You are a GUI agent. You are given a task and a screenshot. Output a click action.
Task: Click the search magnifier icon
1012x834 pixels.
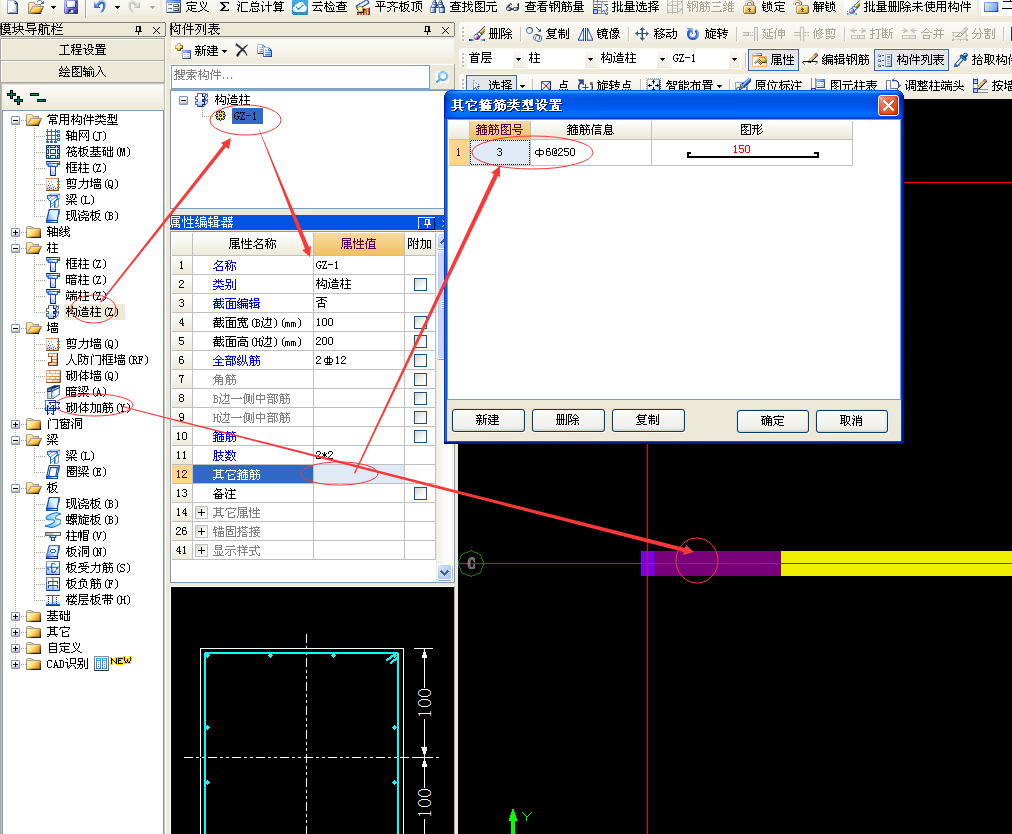tap(442, 77)
